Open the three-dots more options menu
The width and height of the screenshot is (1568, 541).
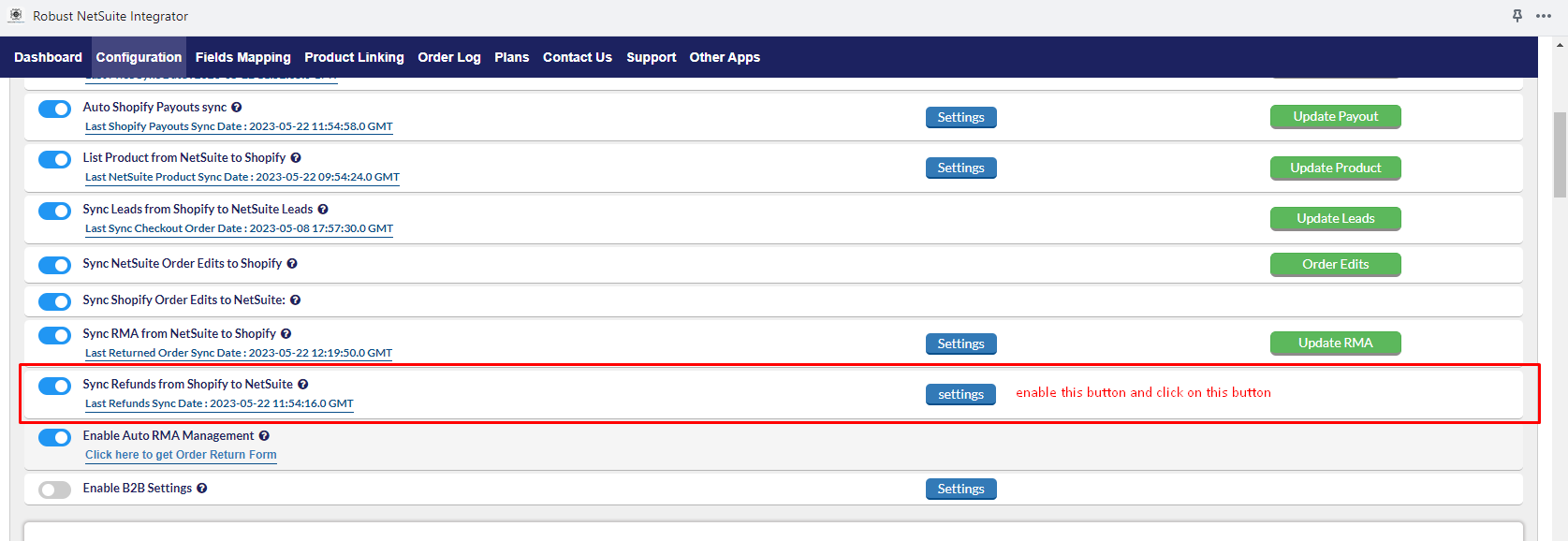(1544, 16)
